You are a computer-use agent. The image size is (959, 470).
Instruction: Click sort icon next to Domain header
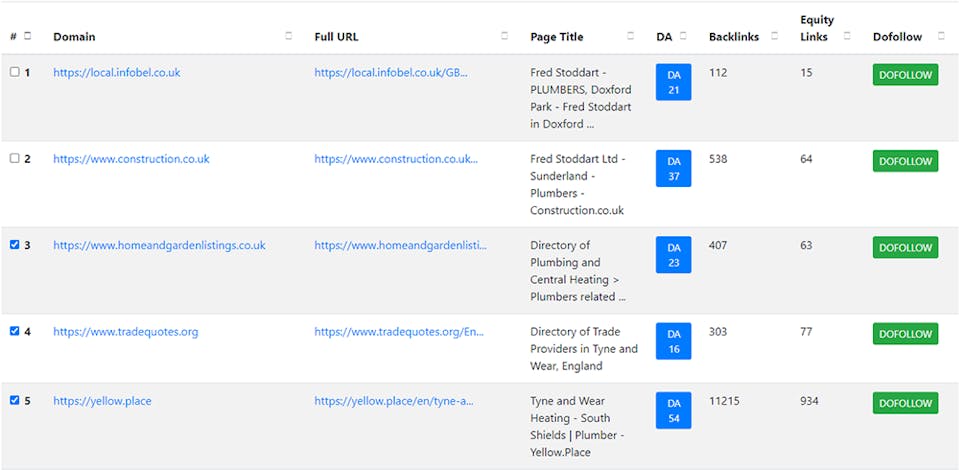pos(289,36)
